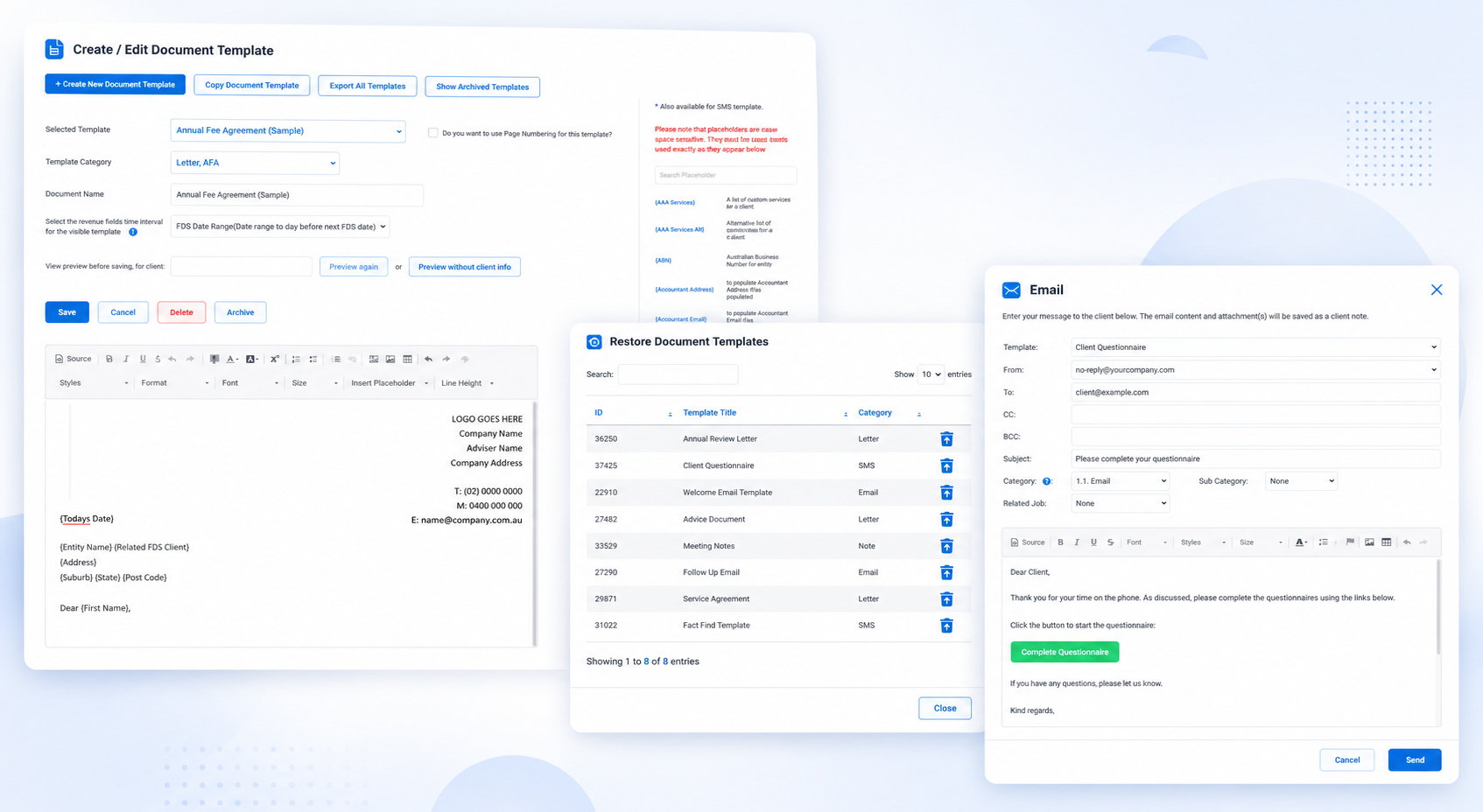1483x812 pixels.
Task: Close the Restore Document Templates dialog
Action: pyautogui.click(x=945, y=708)
